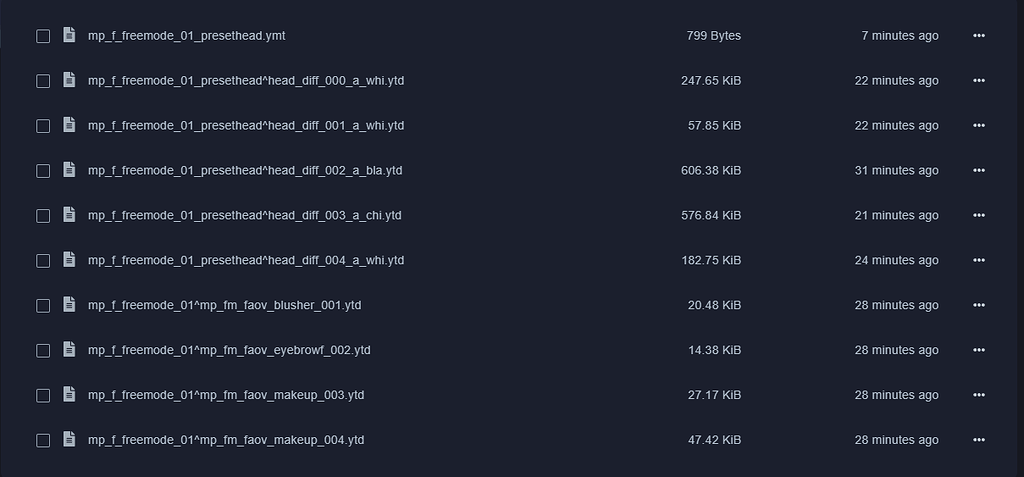Click file icon for head_diff_000_a_whi.ytd
The image size is (1024, 477).
pyautogui.click(x=69, y=81)
